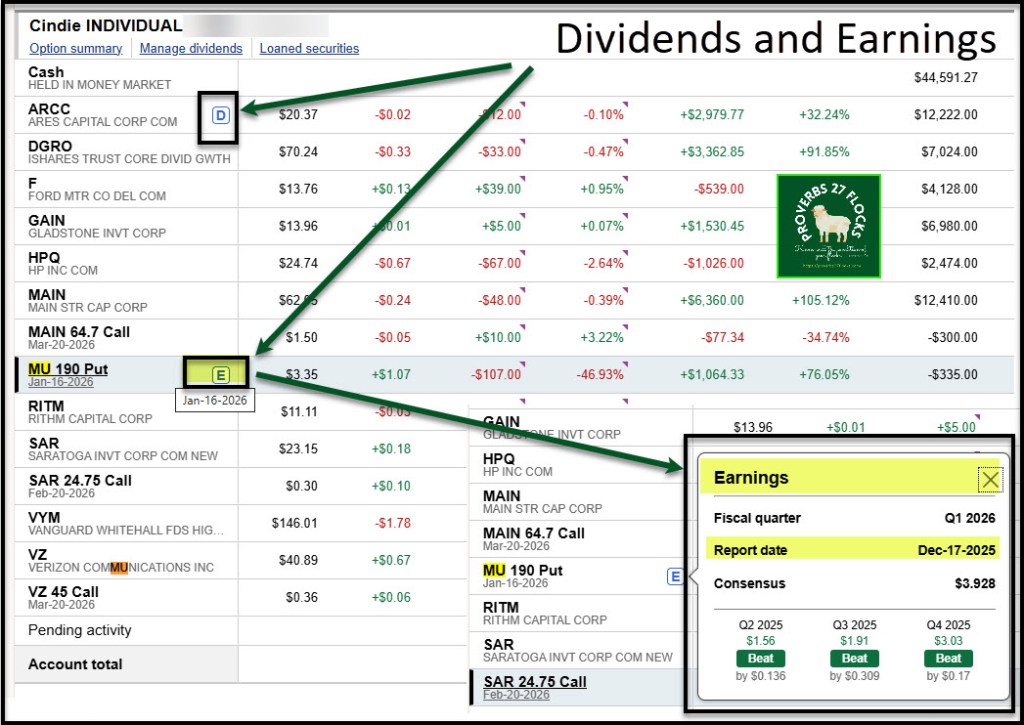
Task: Click the Beat badge under Q4 2025
Action: (x=948, y=658)
